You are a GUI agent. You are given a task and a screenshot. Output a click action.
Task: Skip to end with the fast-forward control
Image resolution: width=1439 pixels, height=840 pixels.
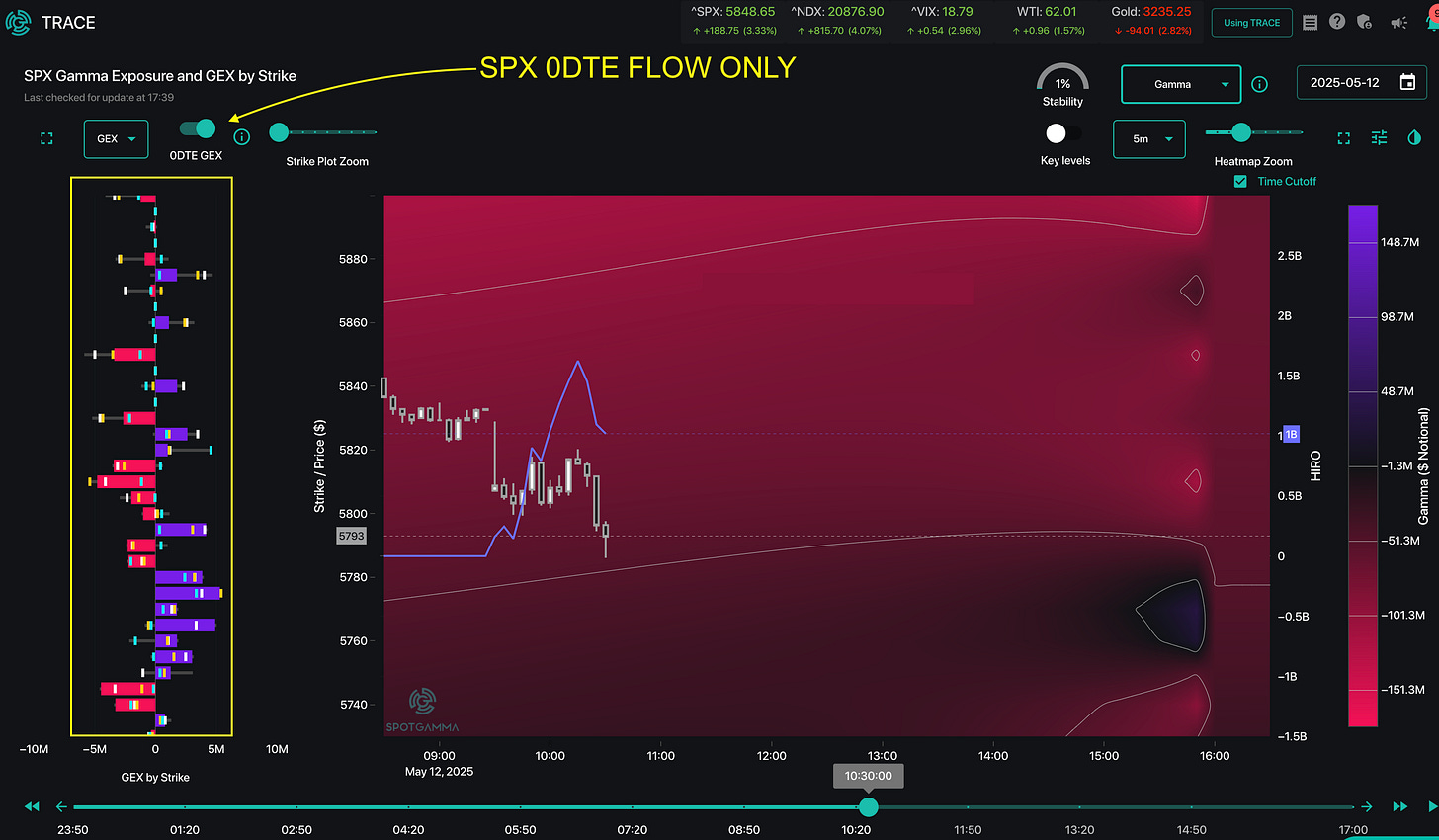point(1399,806)
